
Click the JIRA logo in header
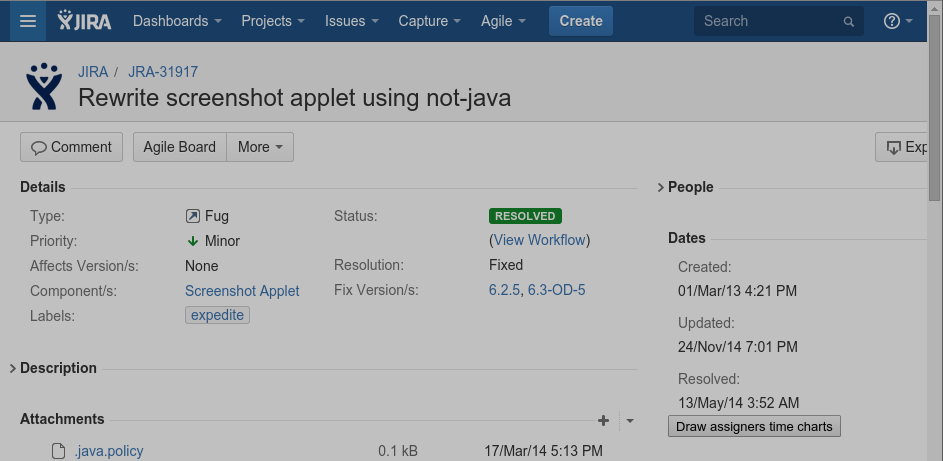tap(84, 21)
